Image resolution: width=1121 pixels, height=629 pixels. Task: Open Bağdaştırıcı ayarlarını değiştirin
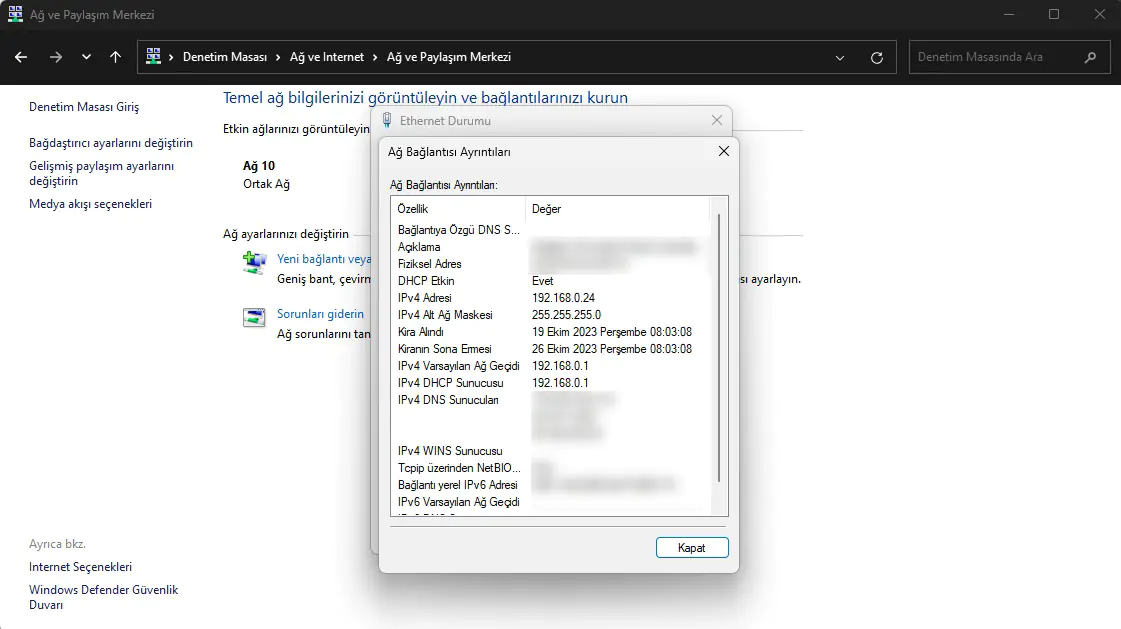[111, 142]
